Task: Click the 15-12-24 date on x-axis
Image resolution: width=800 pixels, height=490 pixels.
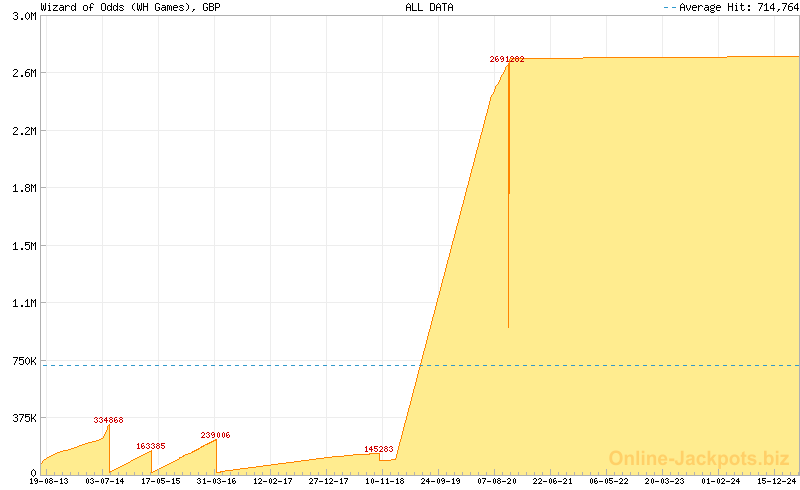Action: tap(776, 481)
